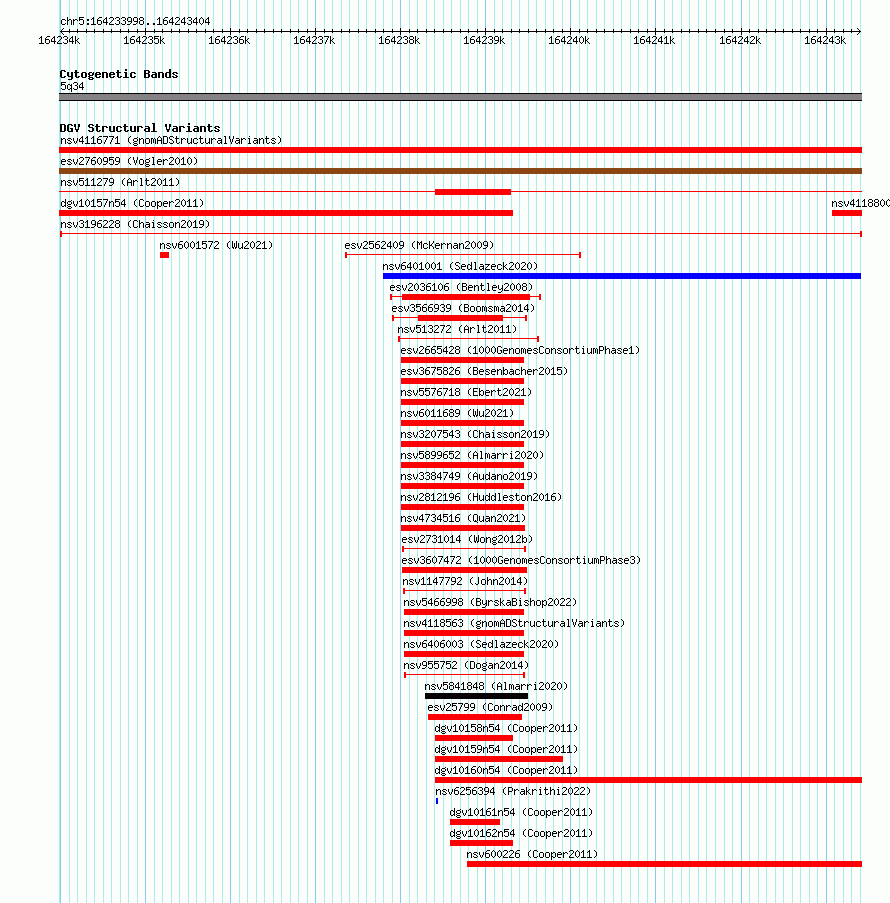Open nsv955752 Dogan2014 variant
This screenshot has height=903, width=890.
tap(466, 666)
